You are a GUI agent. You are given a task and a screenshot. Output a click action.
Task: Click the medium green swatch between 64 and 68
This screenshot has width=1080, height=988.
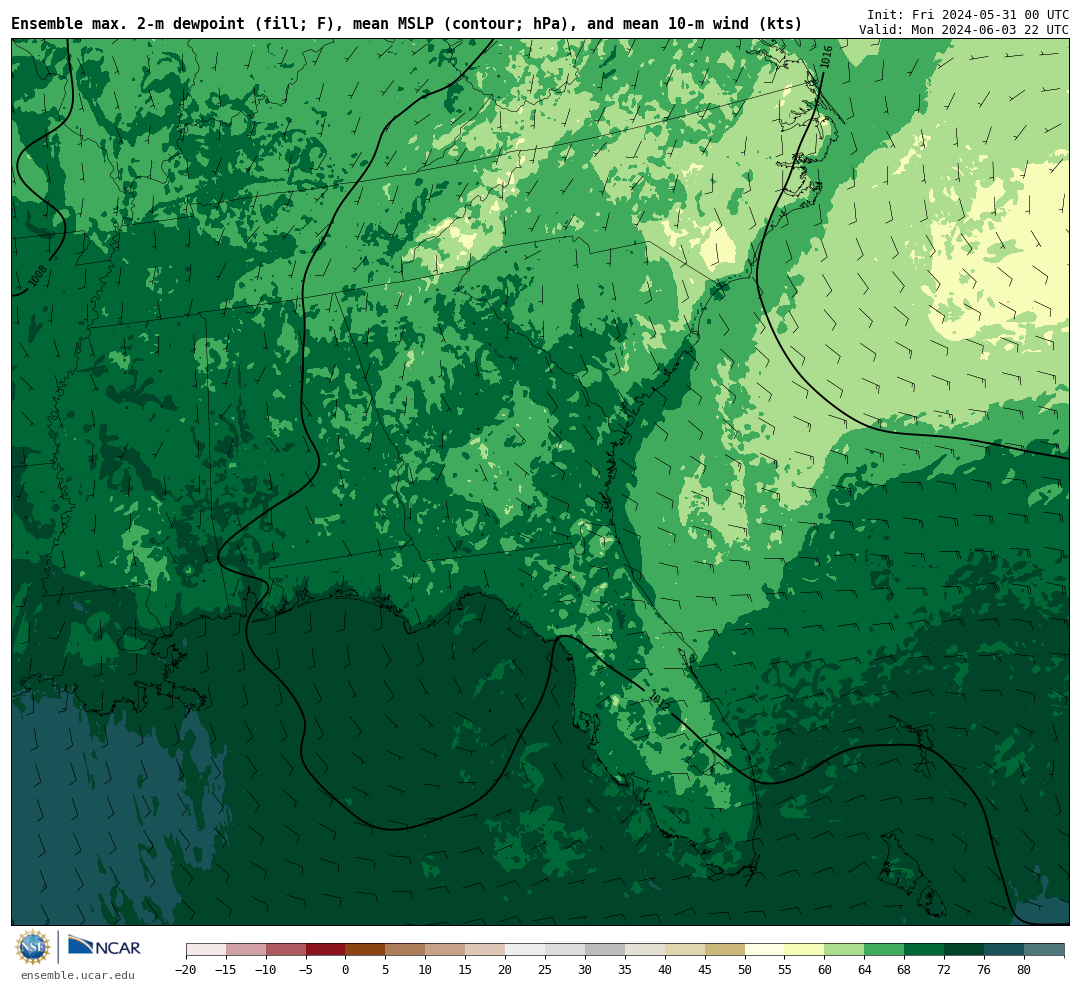click(884, 950)
